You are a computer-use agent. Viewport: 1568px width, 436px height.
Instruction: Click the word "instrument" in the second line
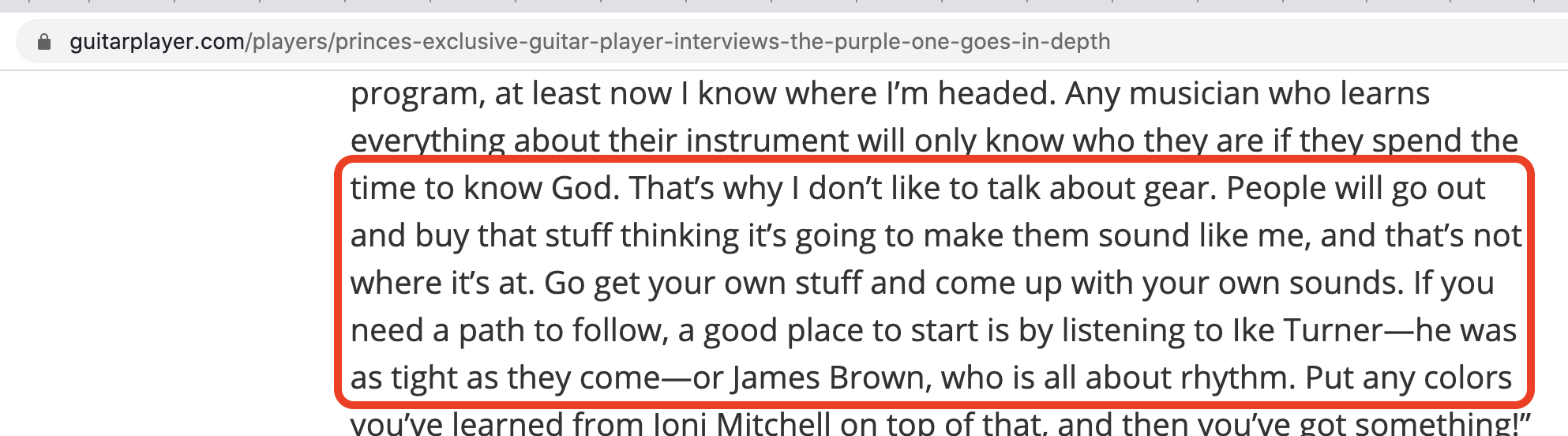[x=768, y=141]
